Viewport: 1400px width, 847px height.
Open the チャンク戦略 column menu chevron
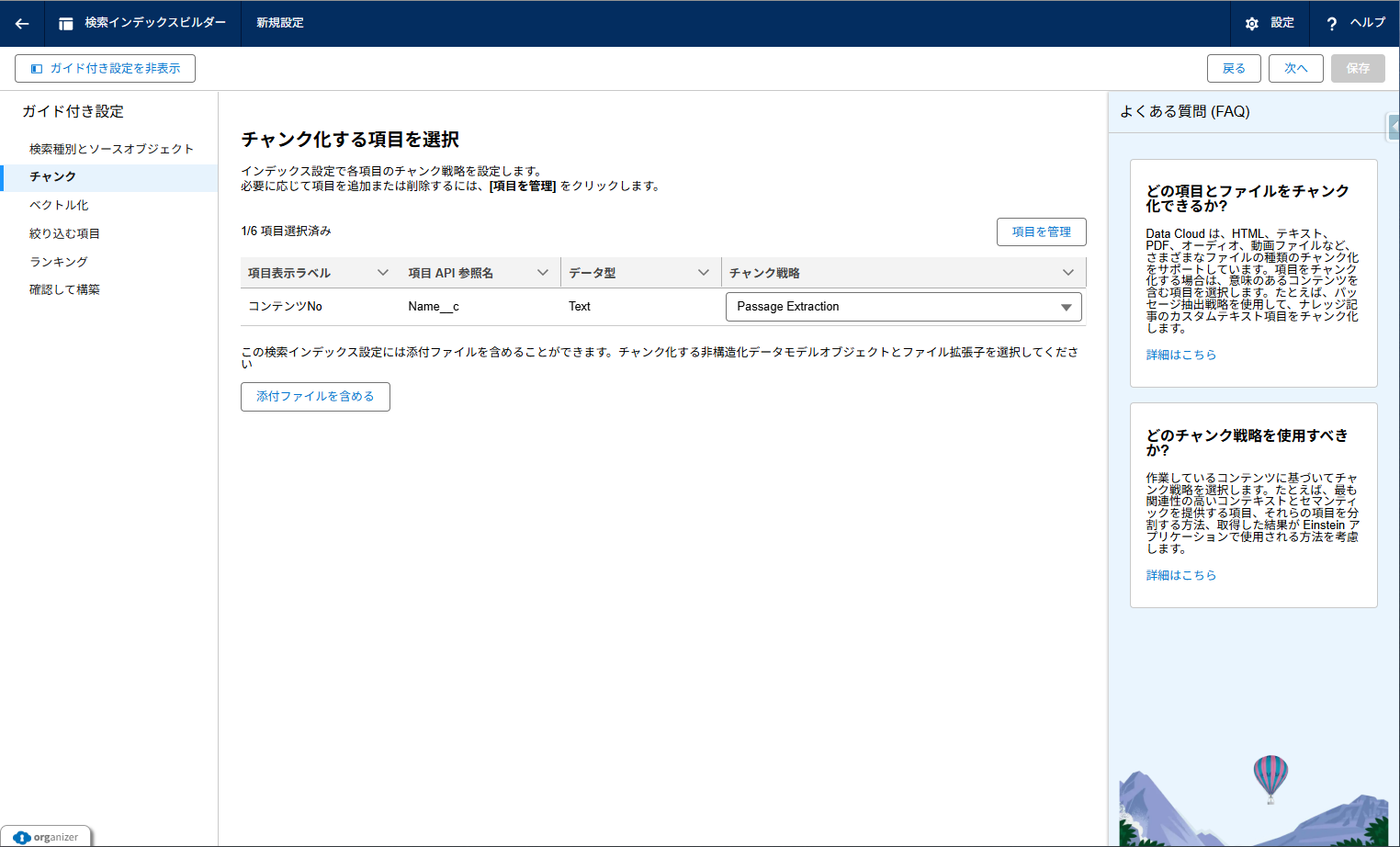[1067, 273]
